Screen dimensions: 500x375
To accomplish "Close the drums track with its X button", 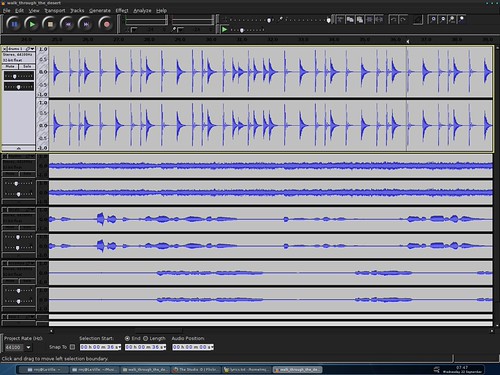I will (5, 49).
